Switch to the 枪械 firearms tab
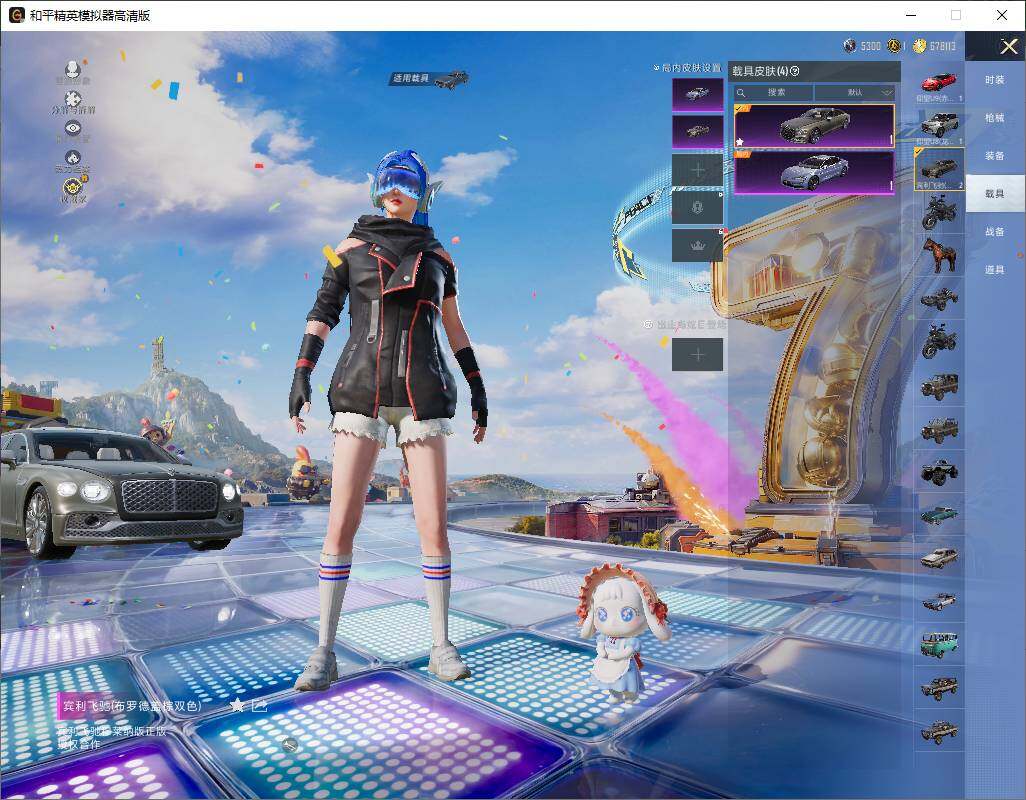 point(995,118)
